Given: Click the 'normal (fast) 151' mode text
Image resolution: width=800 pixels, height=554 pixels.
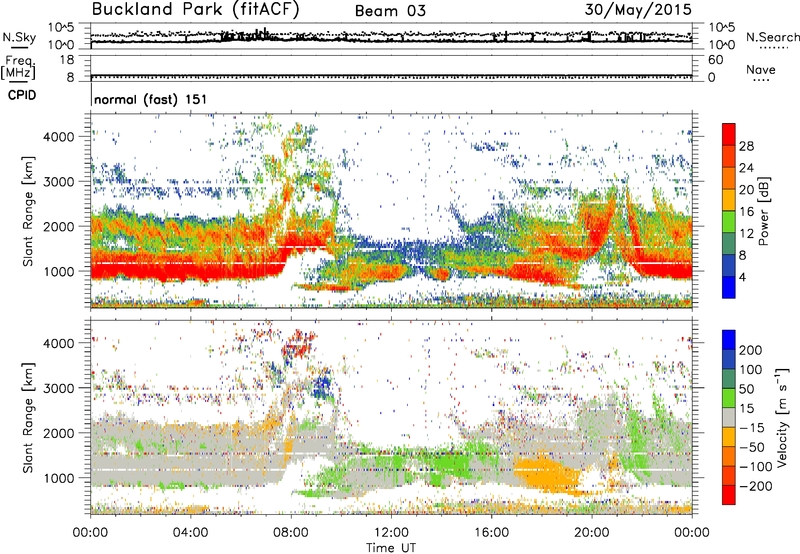Looking at the screenshot, I should coord(151,99).
